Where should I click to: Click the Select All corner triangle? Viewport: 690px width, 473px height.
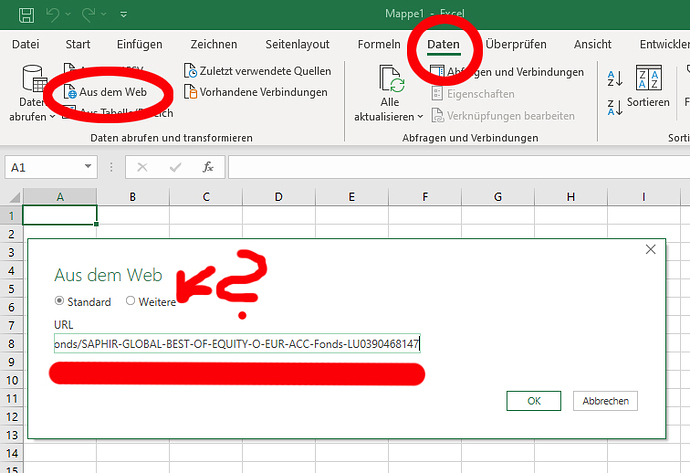pos(13,197)
